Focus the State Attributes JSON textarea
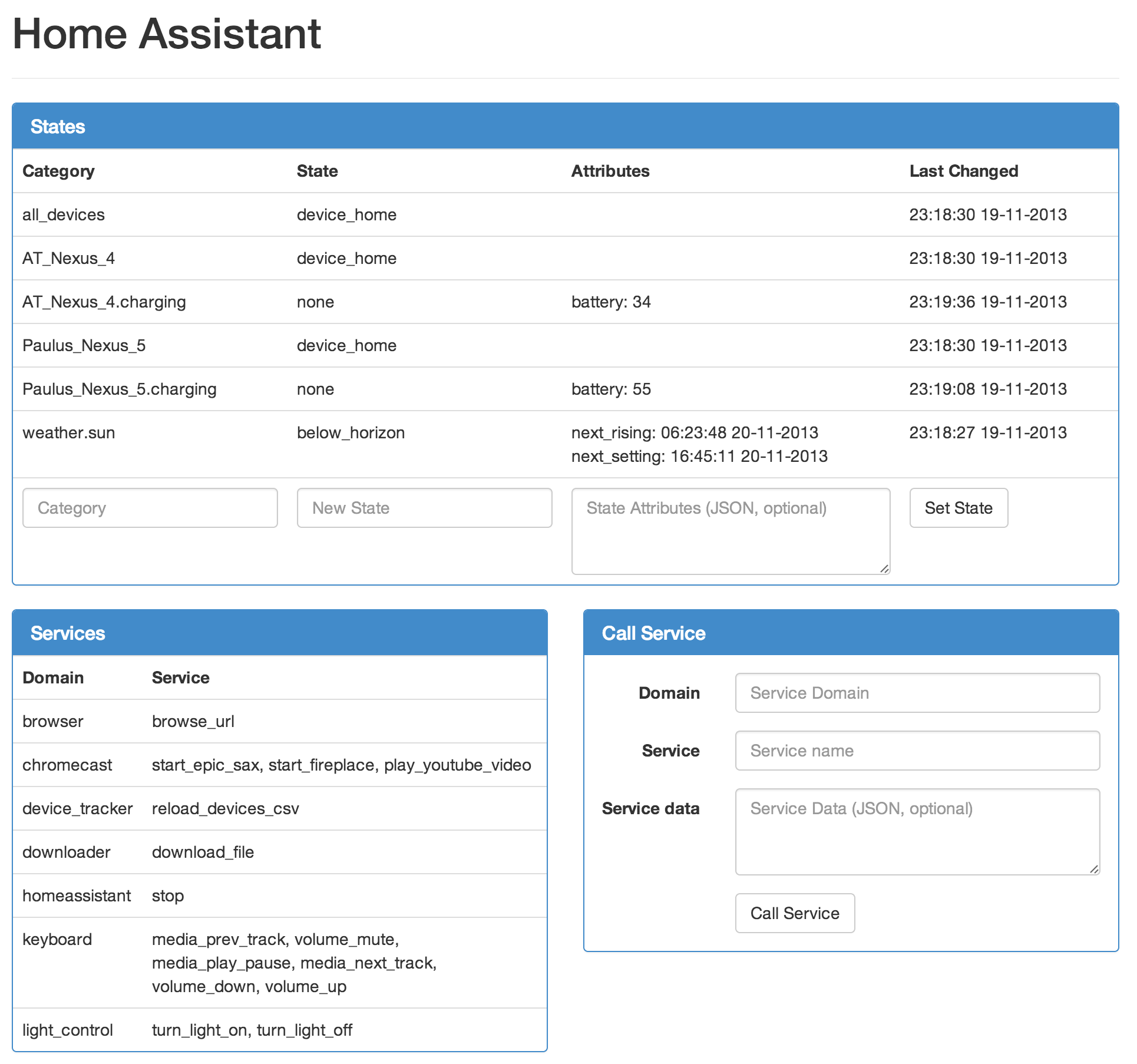 click(730, 530)
